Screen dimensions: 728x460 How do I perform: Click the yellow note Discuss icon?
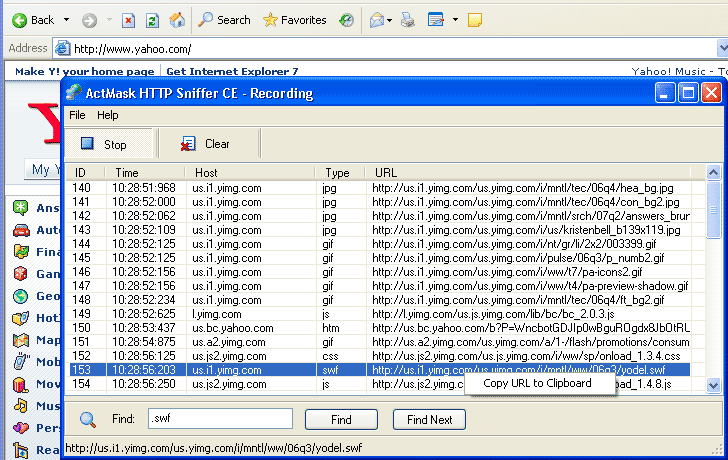point(474,20)
